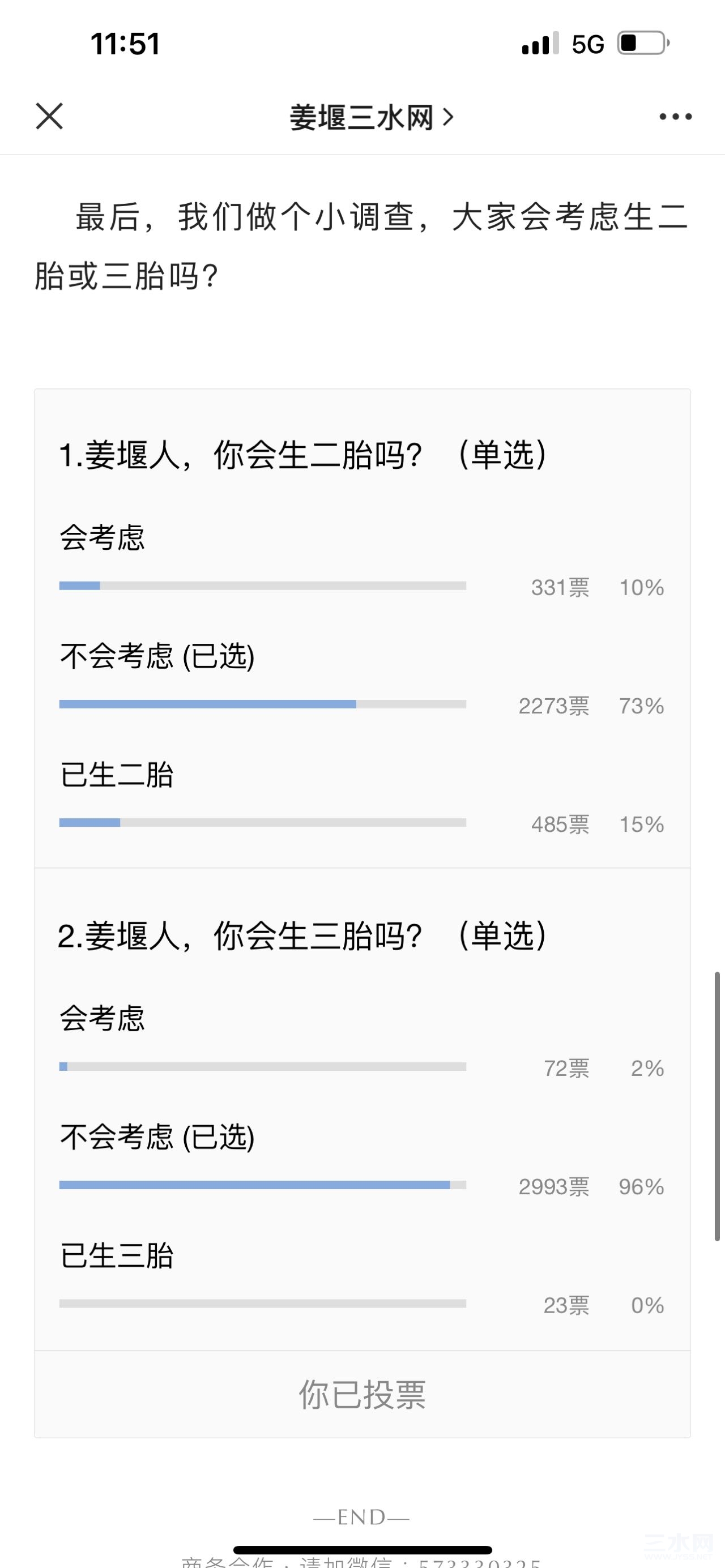The width and height of the screenshot is (725, 1568).
Task: Close the article with the X icon
Action: coord(49,116)
